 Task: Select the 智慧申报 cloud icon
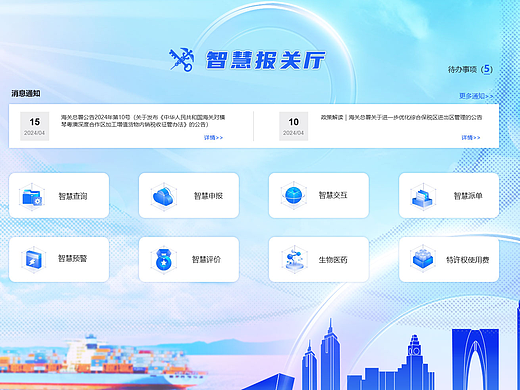(x=163, y=196)
